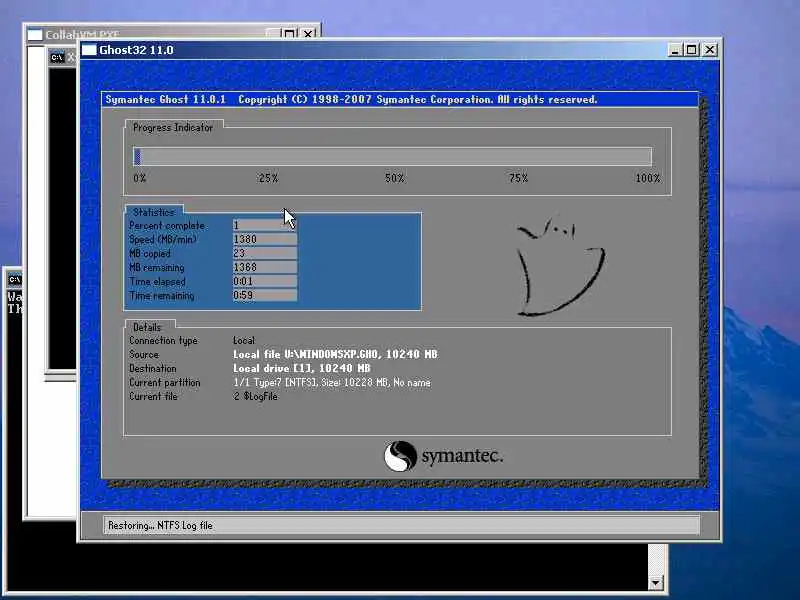Click the scroll down arrow of console window
Image resolution: width=800 pixels, height=600 pixels.
click(656, 582)
